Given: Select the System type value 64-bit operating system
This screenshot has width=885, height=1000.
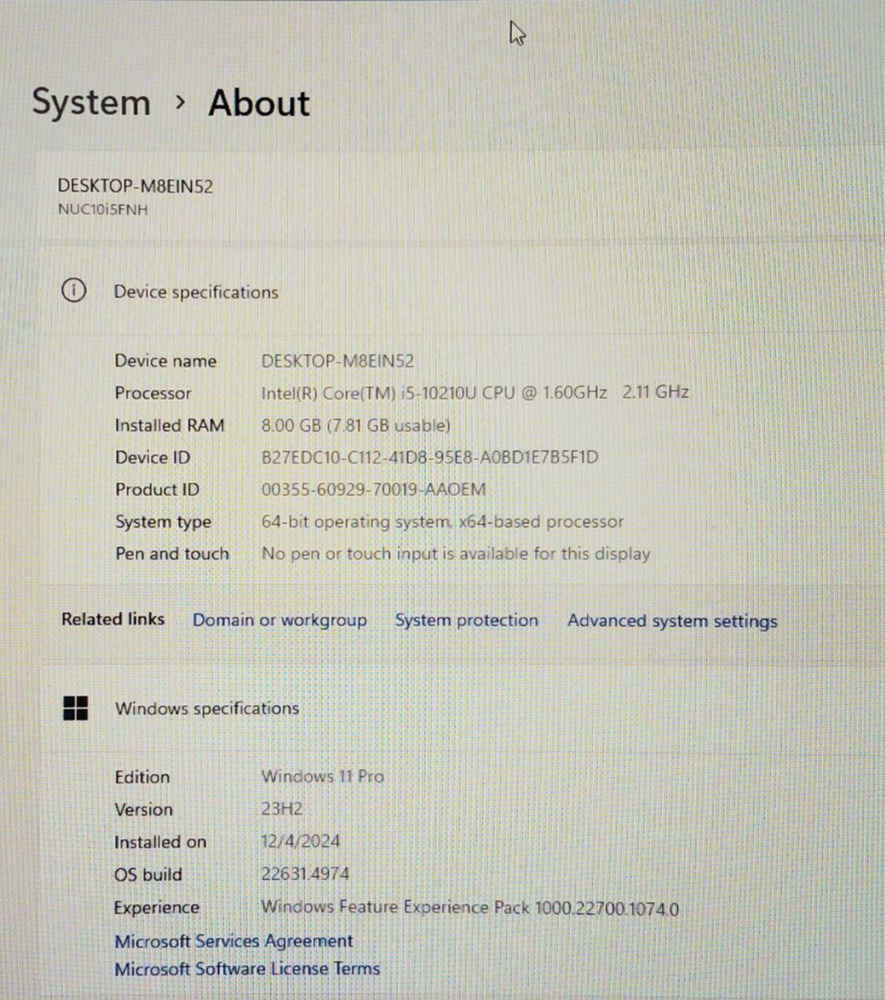Looking at the screenshot, I should tap(442, 522).
